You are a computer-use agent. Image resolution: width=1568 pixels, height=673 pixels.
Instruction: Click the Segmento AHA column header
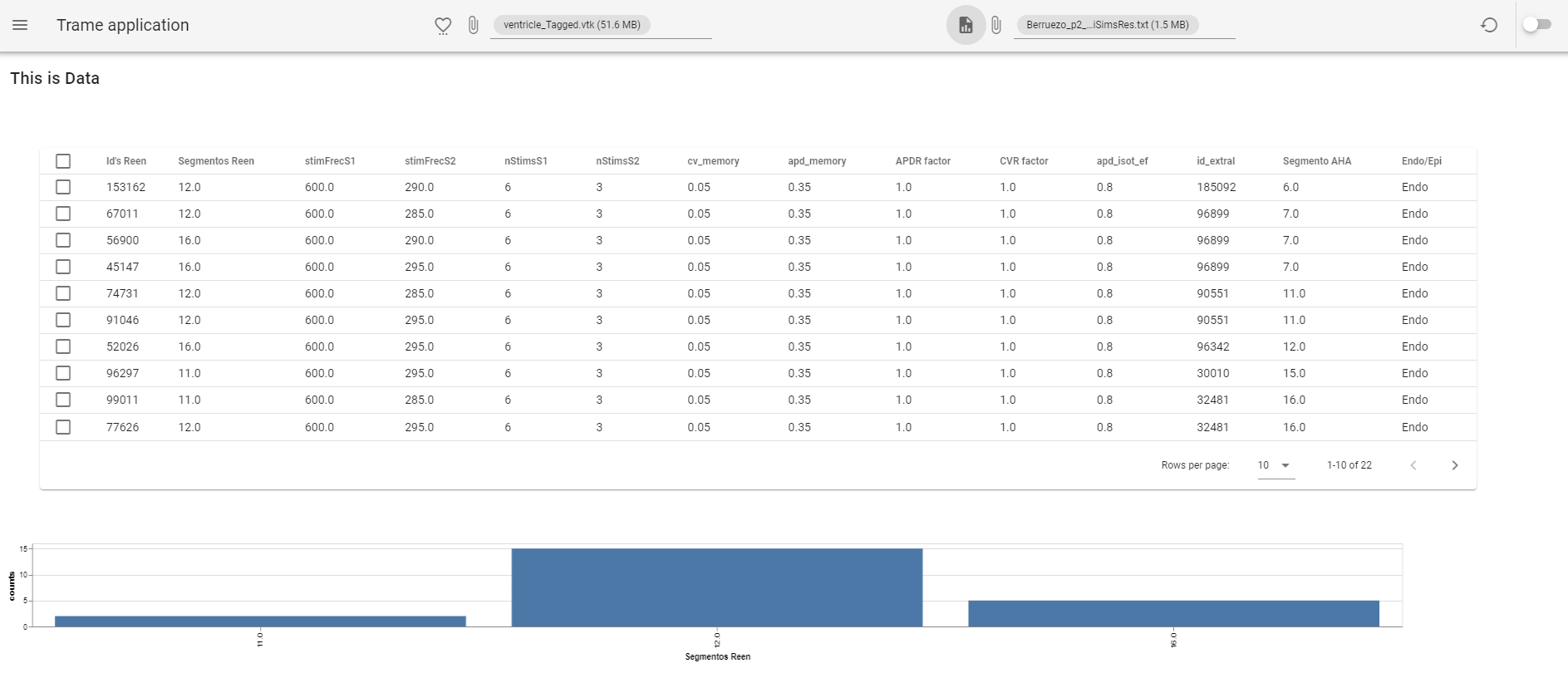1316,161
